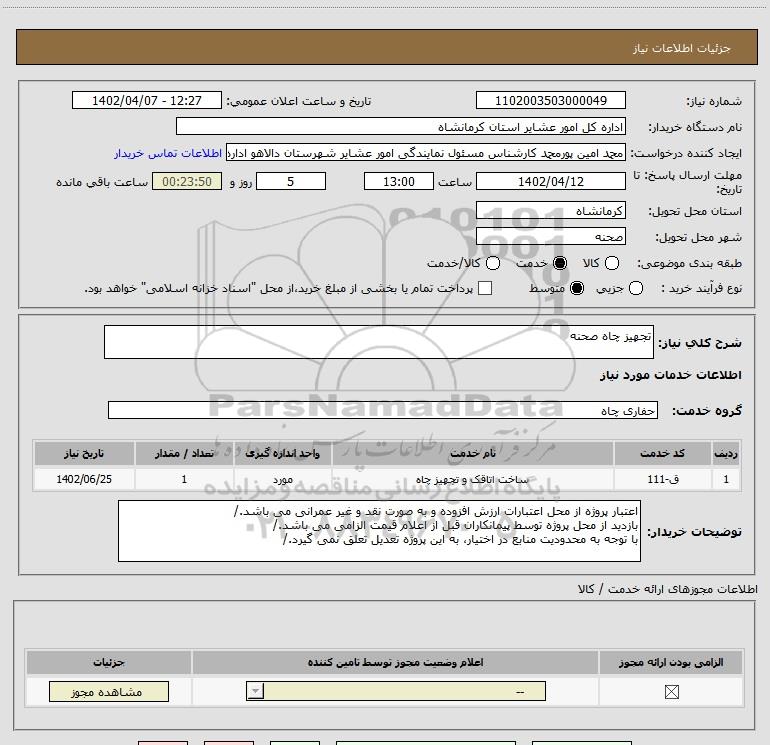
Task: Click service code cell ق-111
Action: [x=662, y=479]
